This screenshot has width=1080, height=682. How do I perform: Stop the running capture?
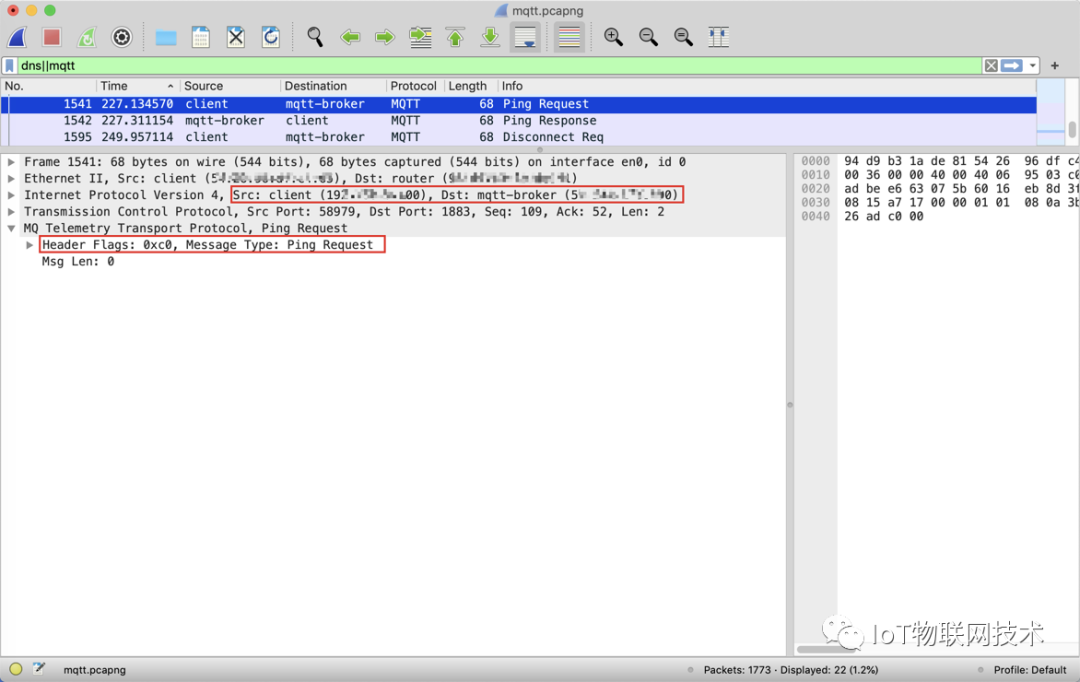pos(52,38)
